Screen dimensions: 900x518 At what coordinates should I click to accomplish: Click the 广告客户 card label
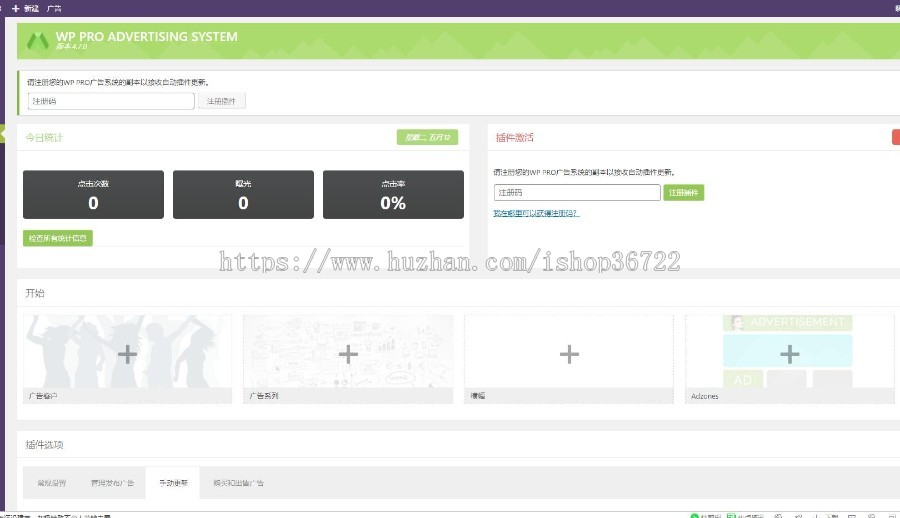[x=43, y=396]
